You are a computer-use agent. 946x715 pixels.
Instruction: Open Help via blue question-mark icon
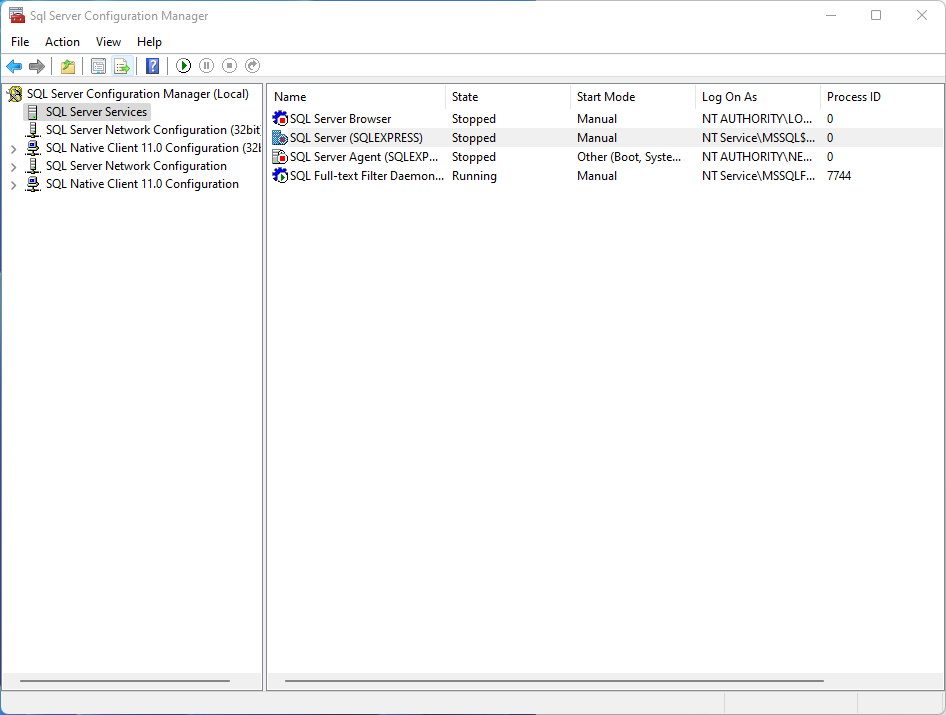point(153,66)
